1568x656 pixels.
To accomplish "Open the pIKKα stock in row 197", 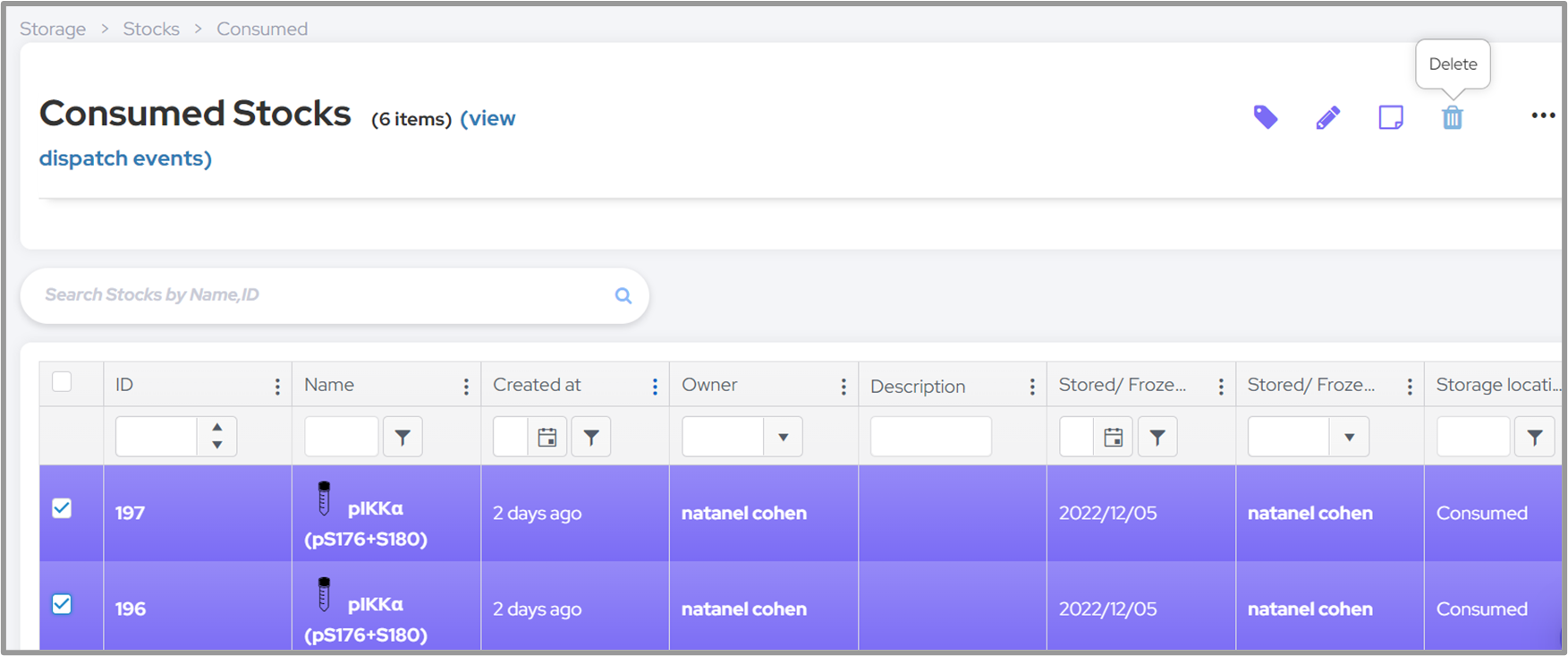I will pos(375,509).
